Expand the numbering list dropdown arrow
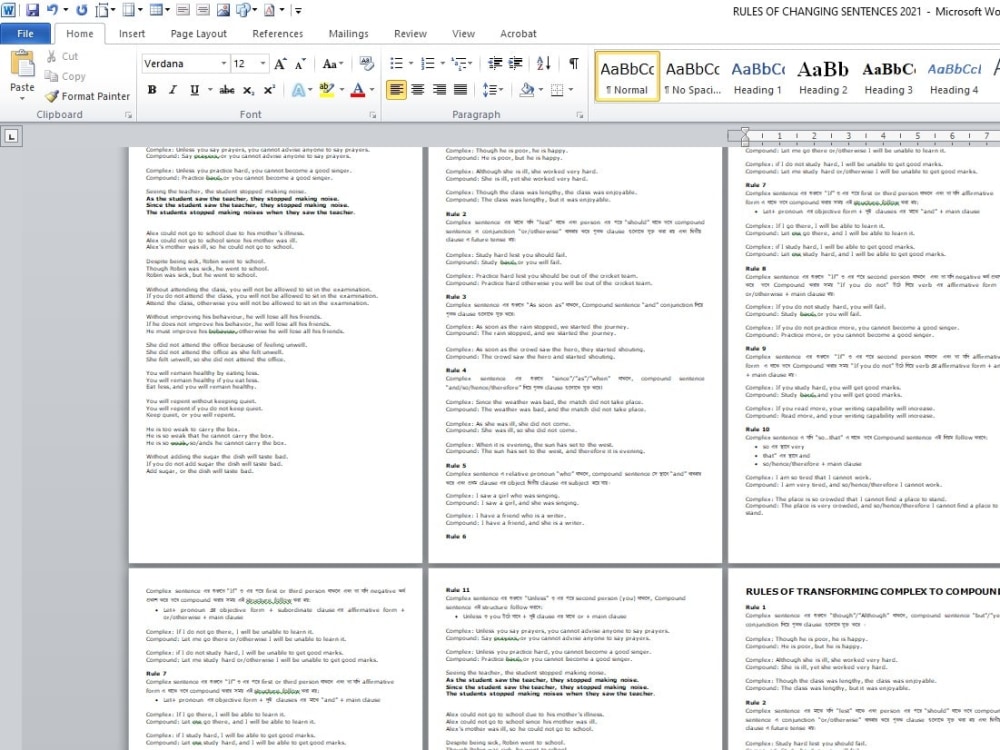 pyautogui.click(x=442, y=64)
